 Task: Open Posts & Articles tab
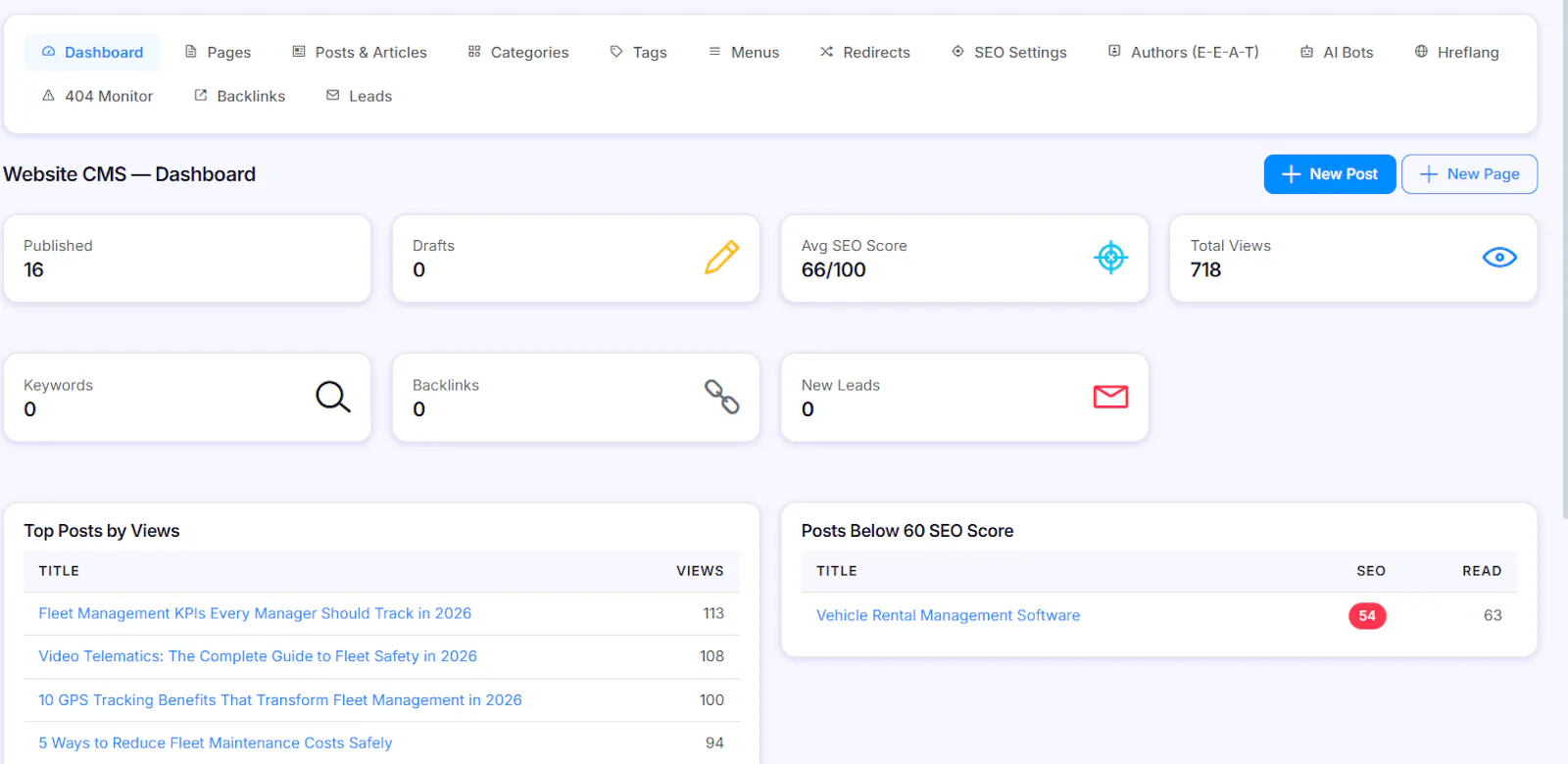(360, 52)
